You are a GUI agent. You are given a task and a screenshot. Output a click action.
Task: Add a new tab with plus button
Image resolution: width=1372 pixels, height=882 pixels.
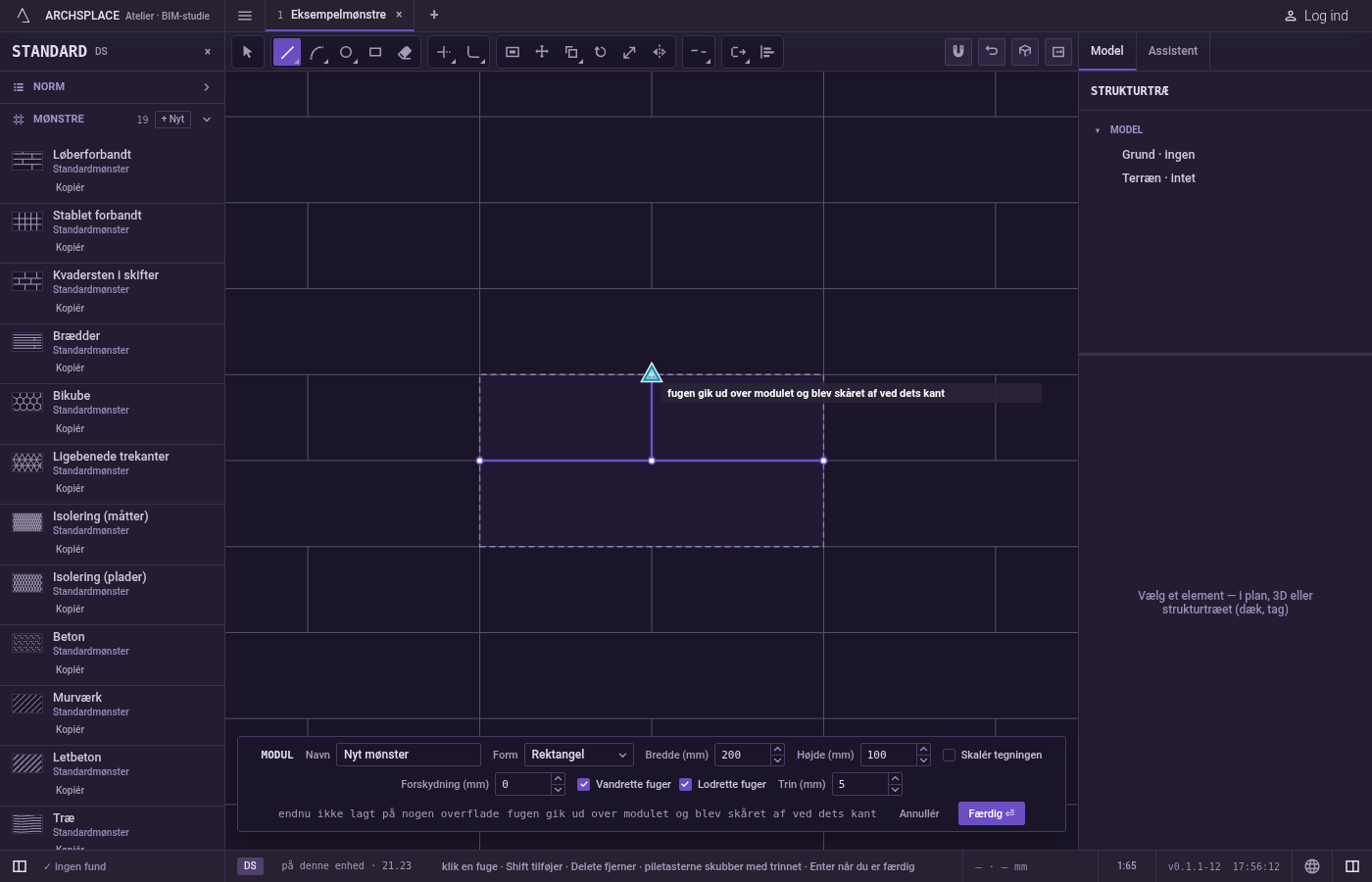click(434, 15)
